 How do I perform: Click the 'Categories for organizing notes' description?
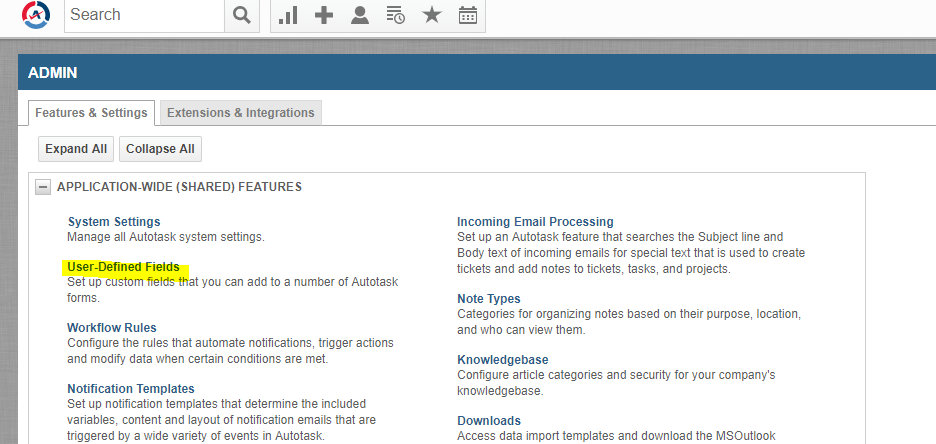[629, 322]
